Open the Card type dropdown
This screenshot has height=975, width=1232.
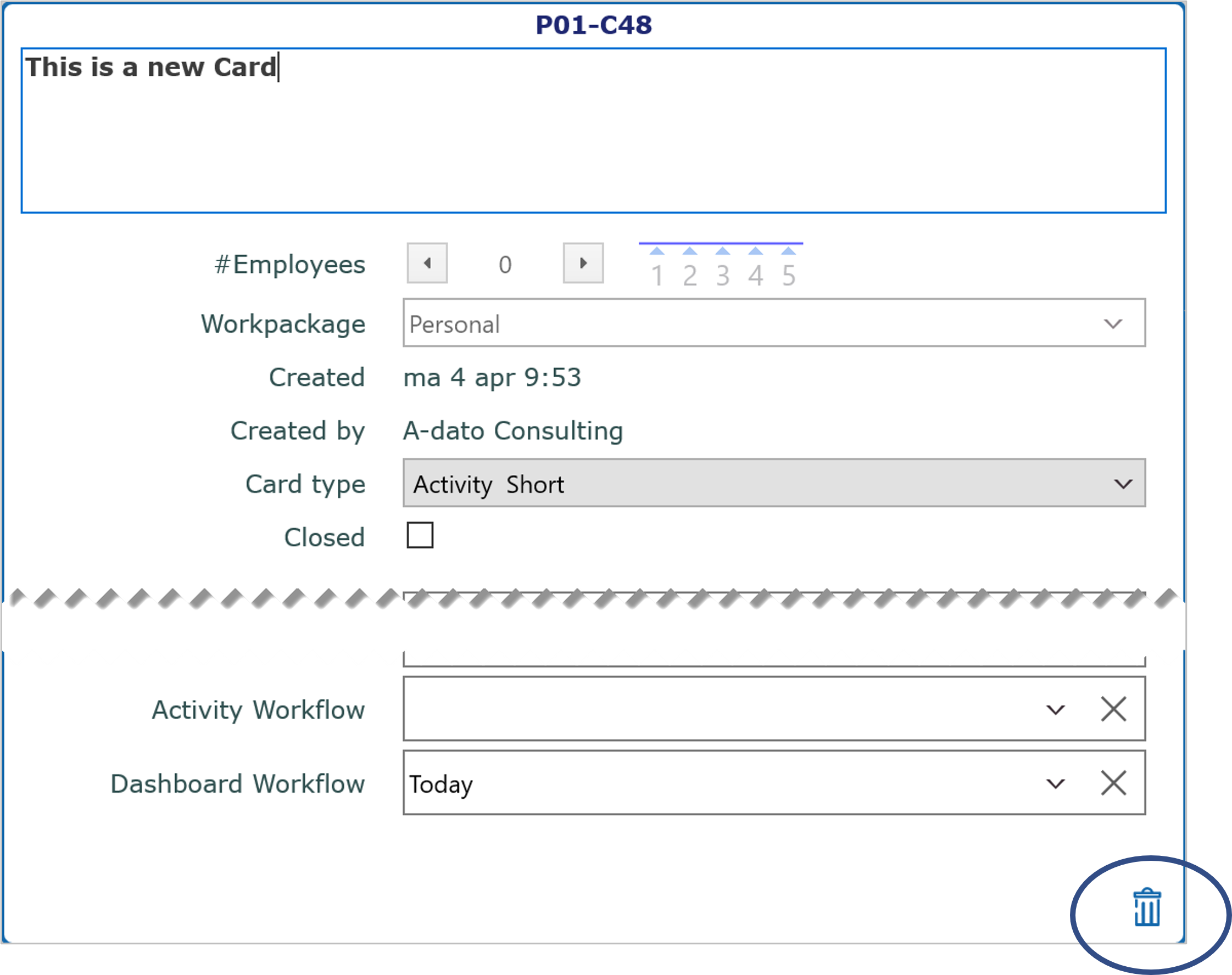click(774, 483)
